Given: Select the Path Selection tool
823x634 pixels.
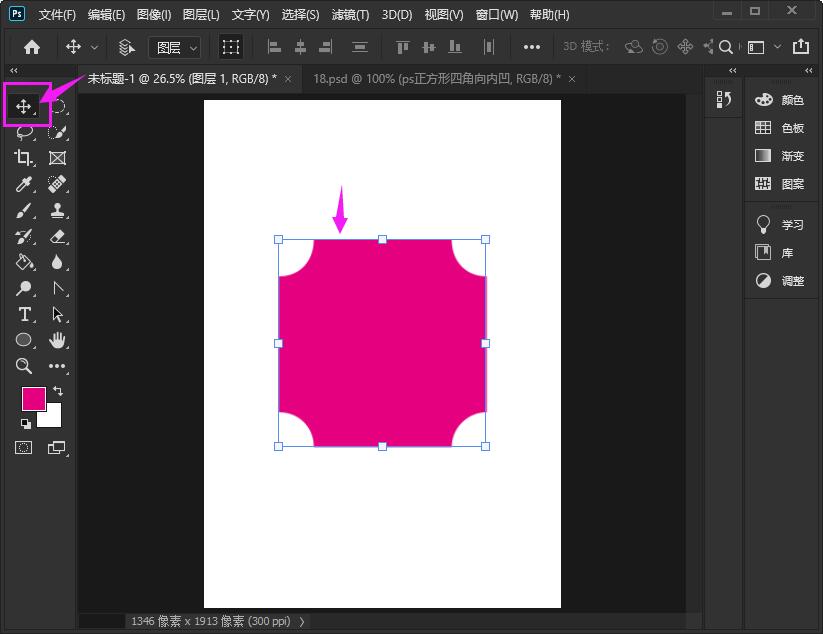Looking at the screenshot, I should [x=58, y=314].
